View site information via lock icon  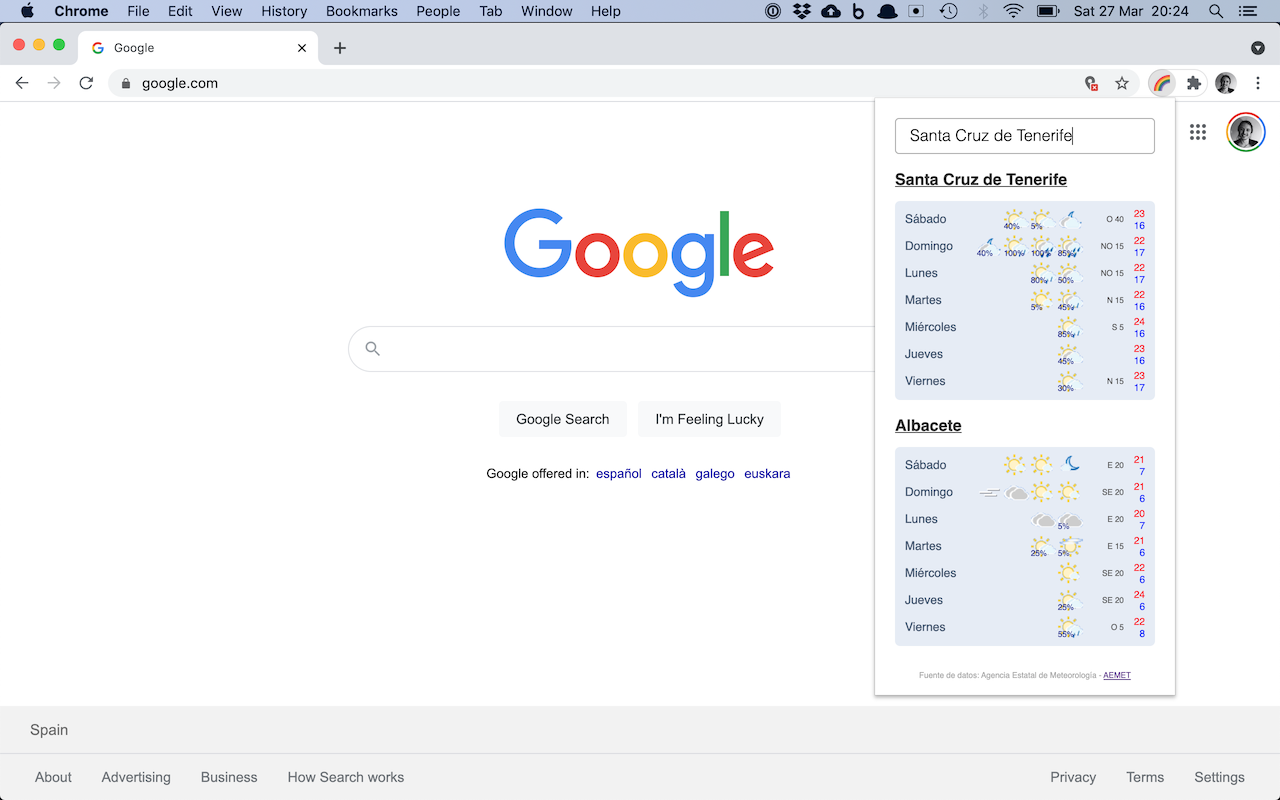[x=126, y=84]
